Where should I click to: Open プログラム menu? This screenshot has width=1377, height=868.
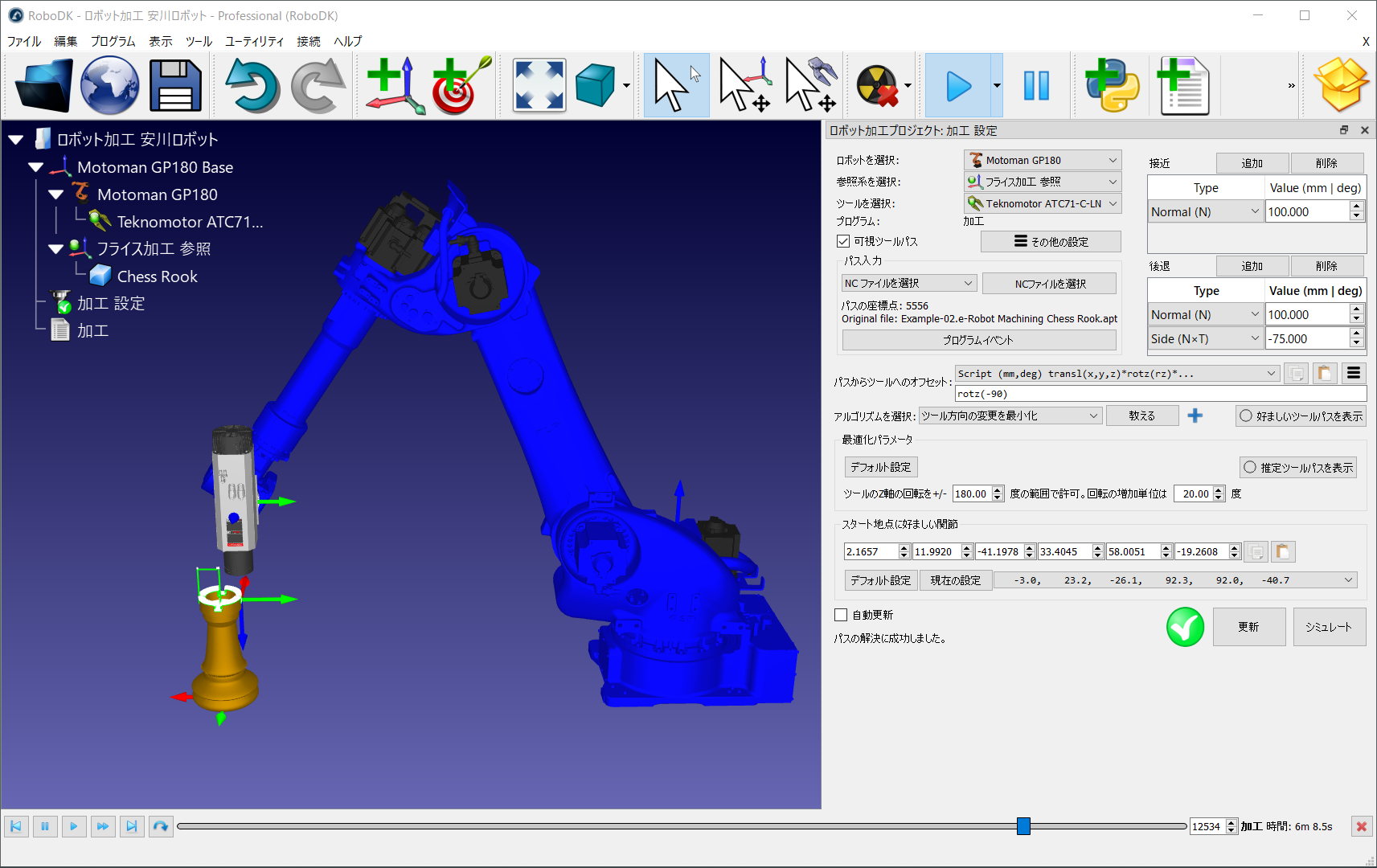(113, 41)
